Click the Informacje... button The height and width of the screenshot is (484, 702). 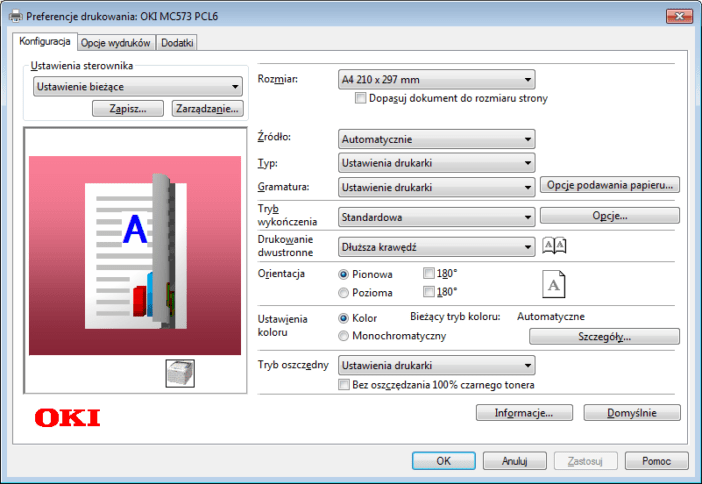pos(524,413)
